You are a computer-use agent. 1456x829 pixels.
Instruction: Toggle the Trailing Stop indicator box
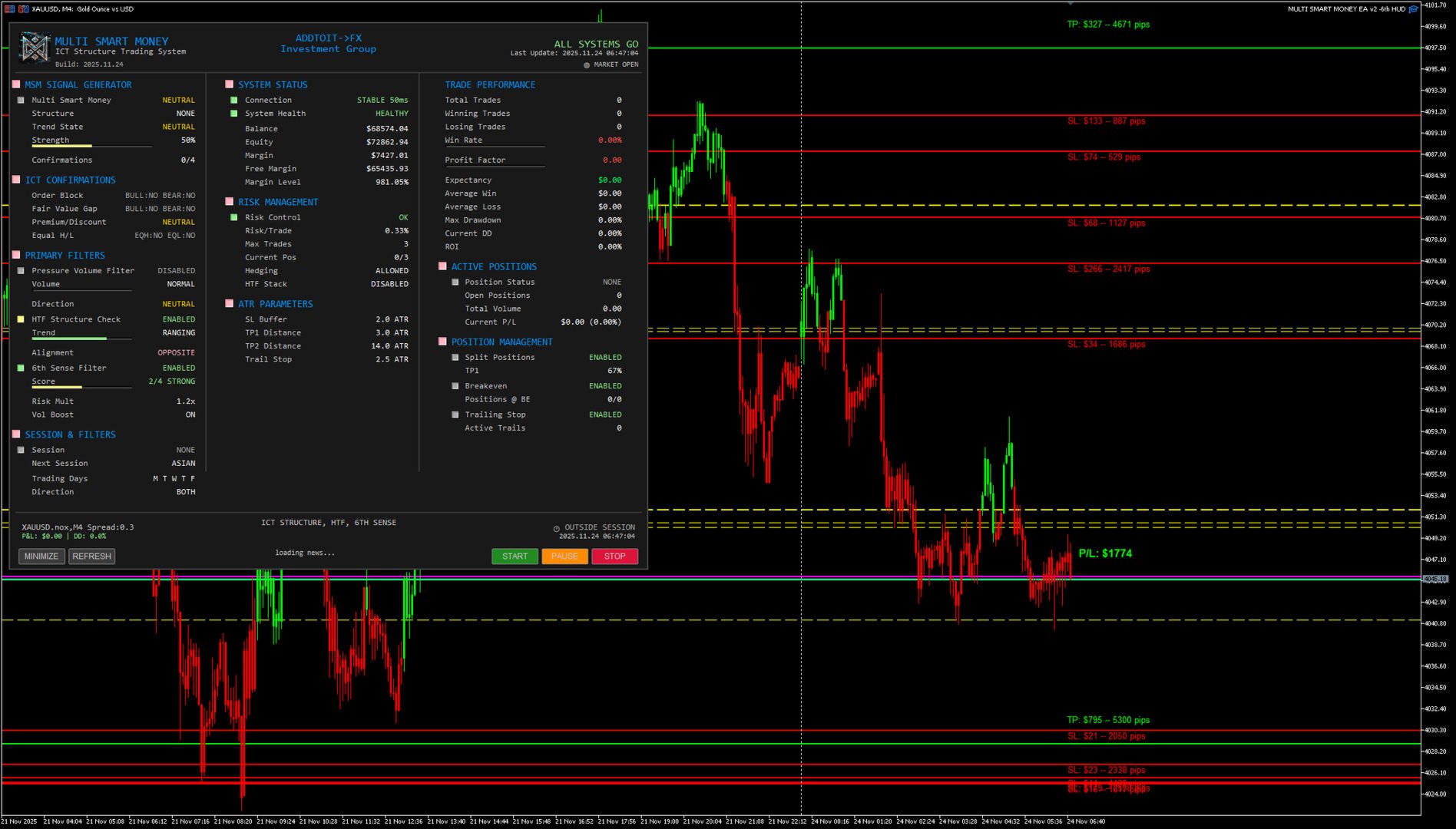pos(455,414)
